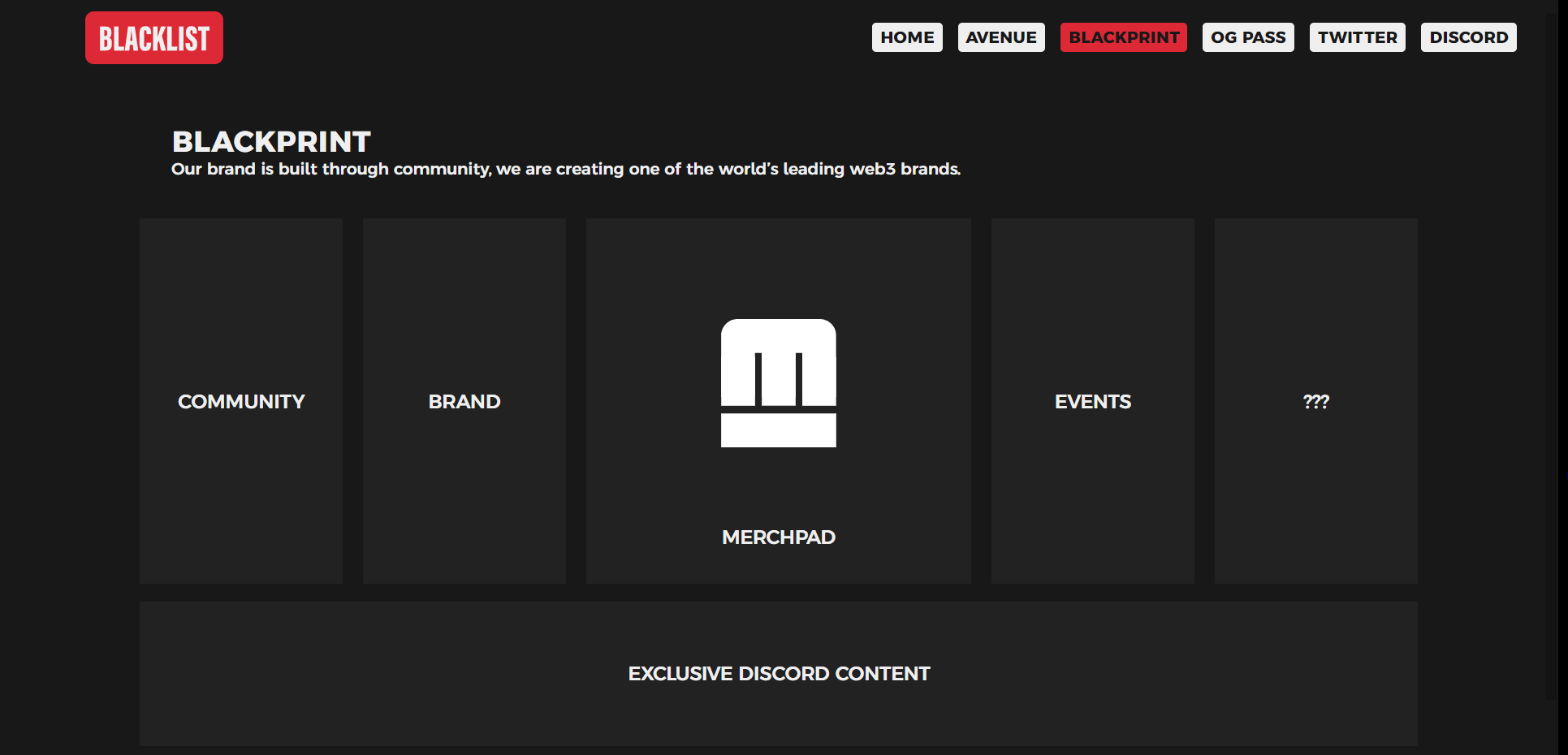
Task: Reveal the ??? mystery card
Action: click(1316, 401)
